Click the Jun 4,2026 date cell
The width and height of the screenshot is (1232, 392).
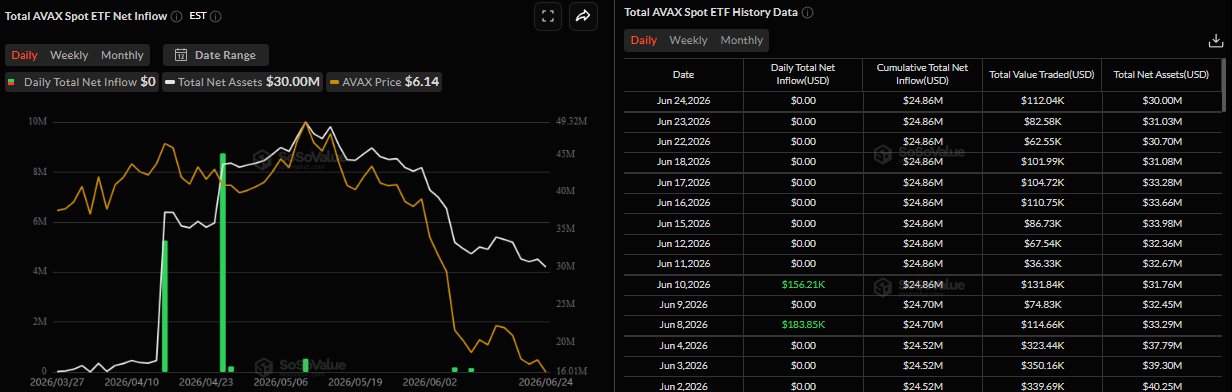click(683, 345)
